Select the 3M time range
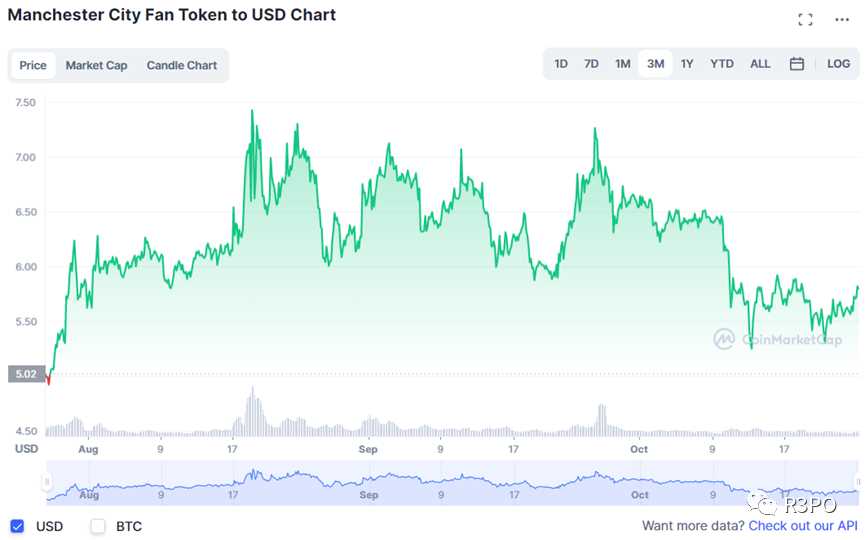This screenshot has height=540, width=865. (x=655, y=64)
